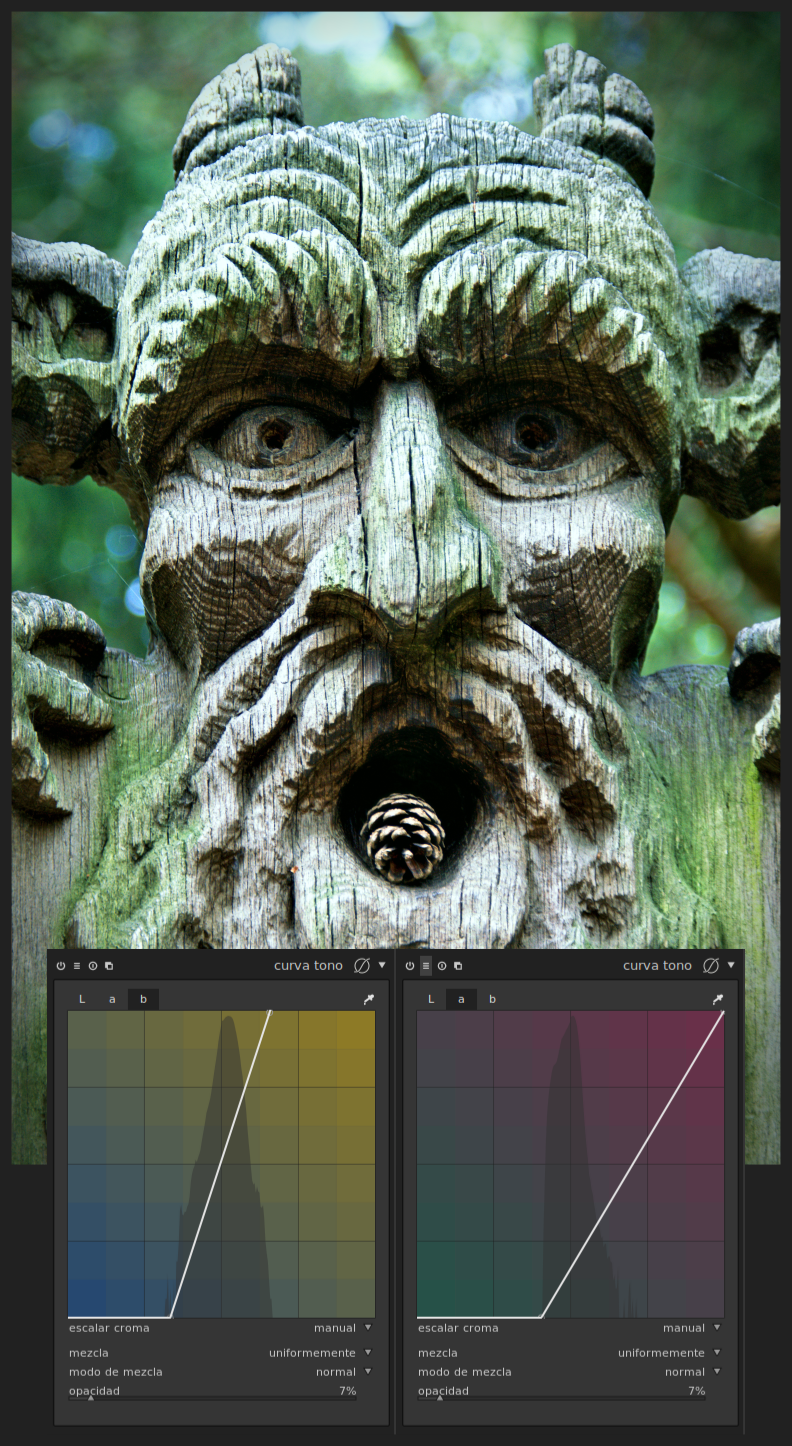
Task: Reset parameters in left curva tono module
Action: click(93, 966)
